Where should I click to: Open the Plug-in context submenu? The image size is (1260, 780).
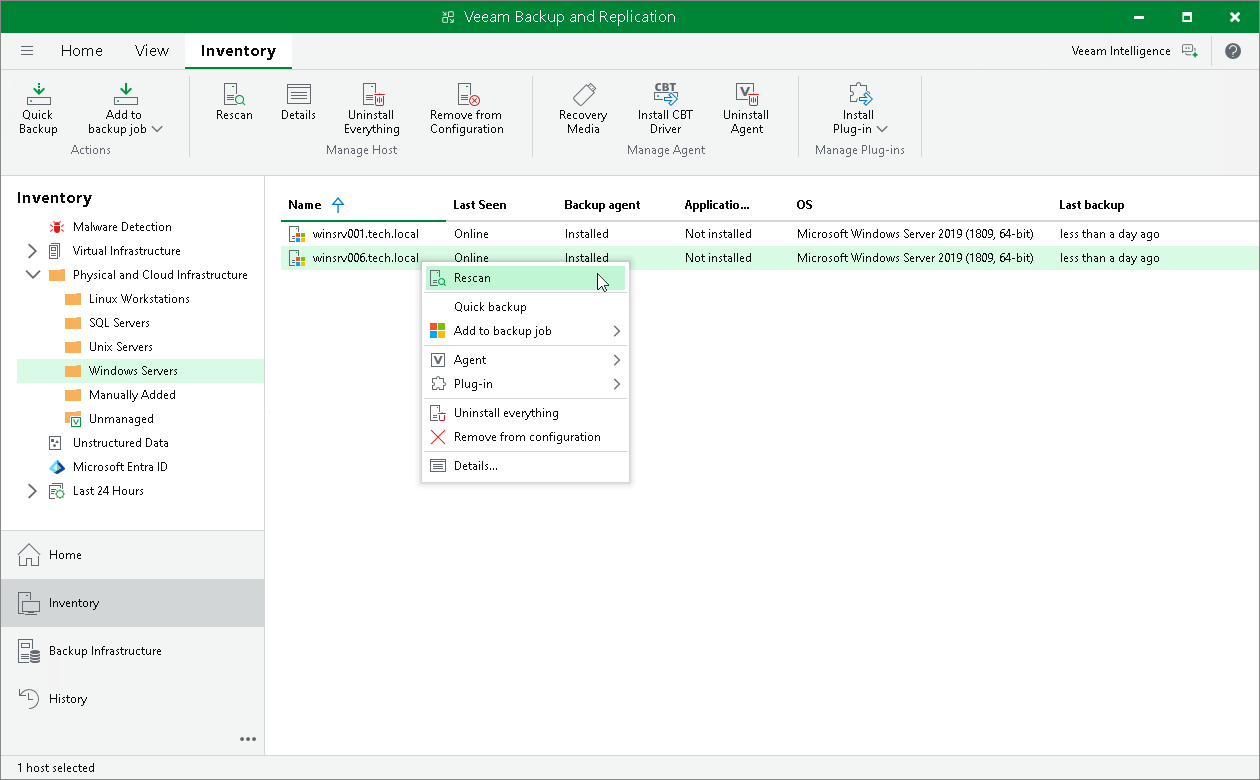tap(525, 384)
